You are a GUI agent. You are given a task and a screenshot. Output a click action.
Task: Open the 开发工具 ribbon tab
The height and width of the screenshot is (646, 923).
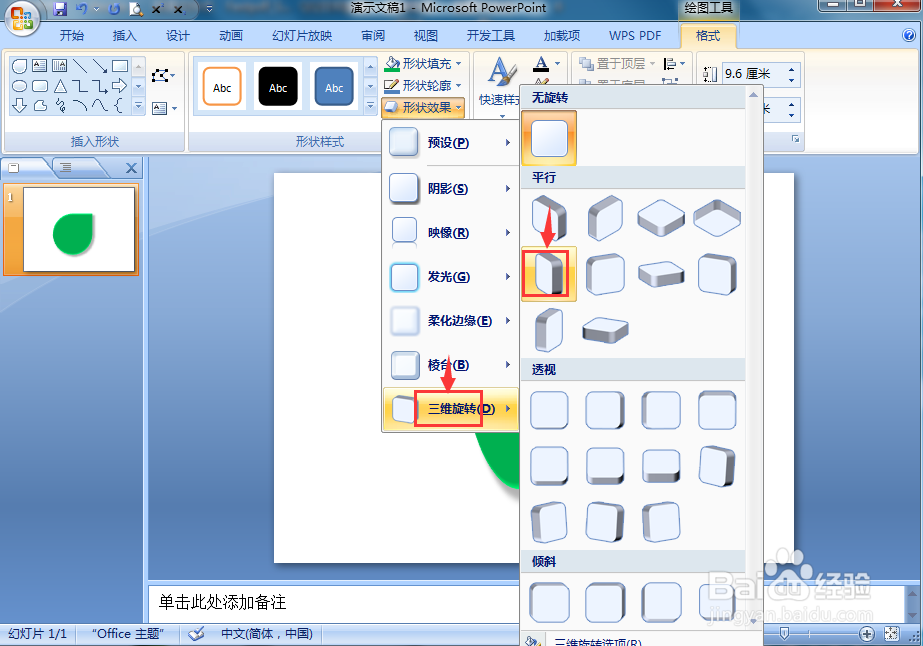tap(491, 36)
